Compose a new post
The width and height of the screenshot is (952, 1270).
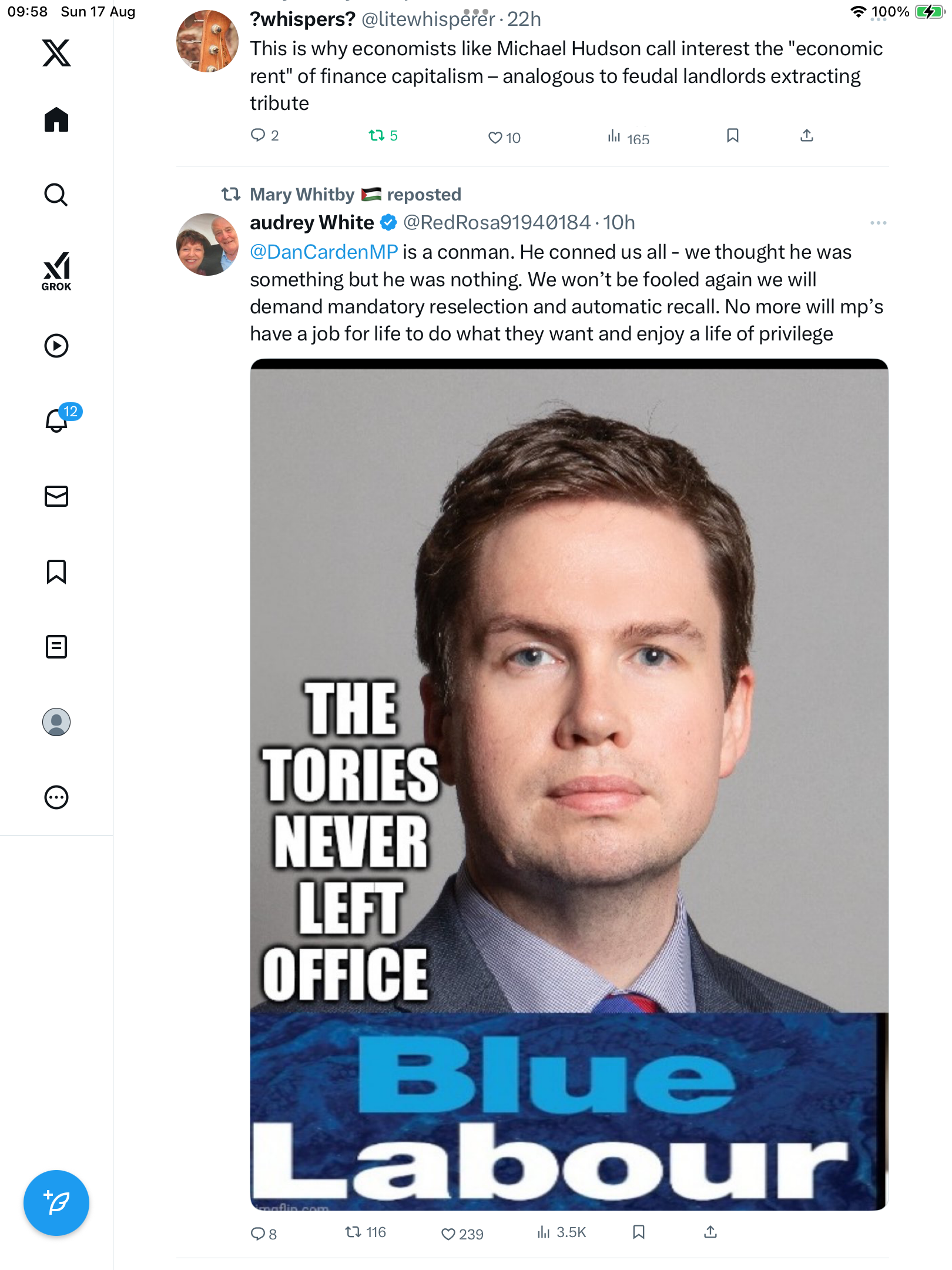click(56, 1203)
